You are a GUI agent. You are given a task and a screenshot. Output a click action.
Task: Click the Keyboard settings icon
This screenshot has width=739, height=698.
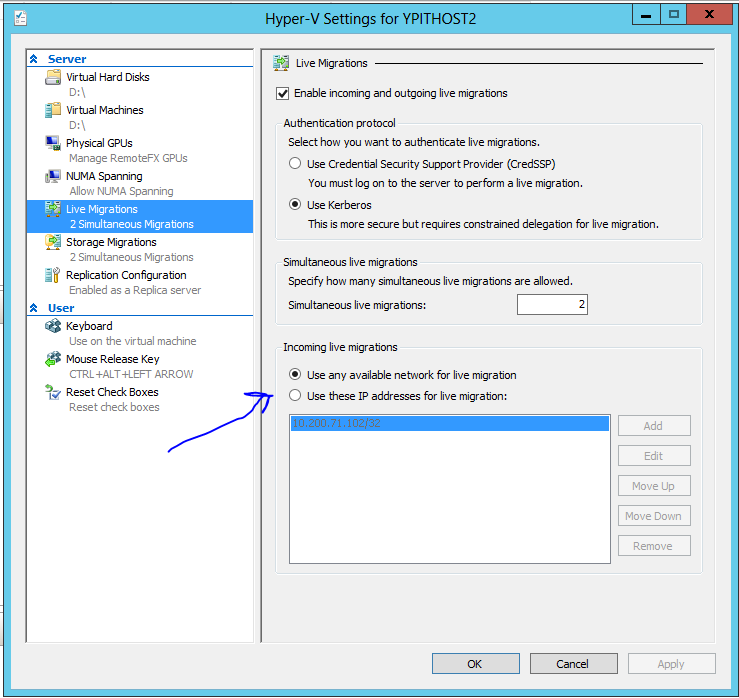pyautogui.click(x=53, y=327)
